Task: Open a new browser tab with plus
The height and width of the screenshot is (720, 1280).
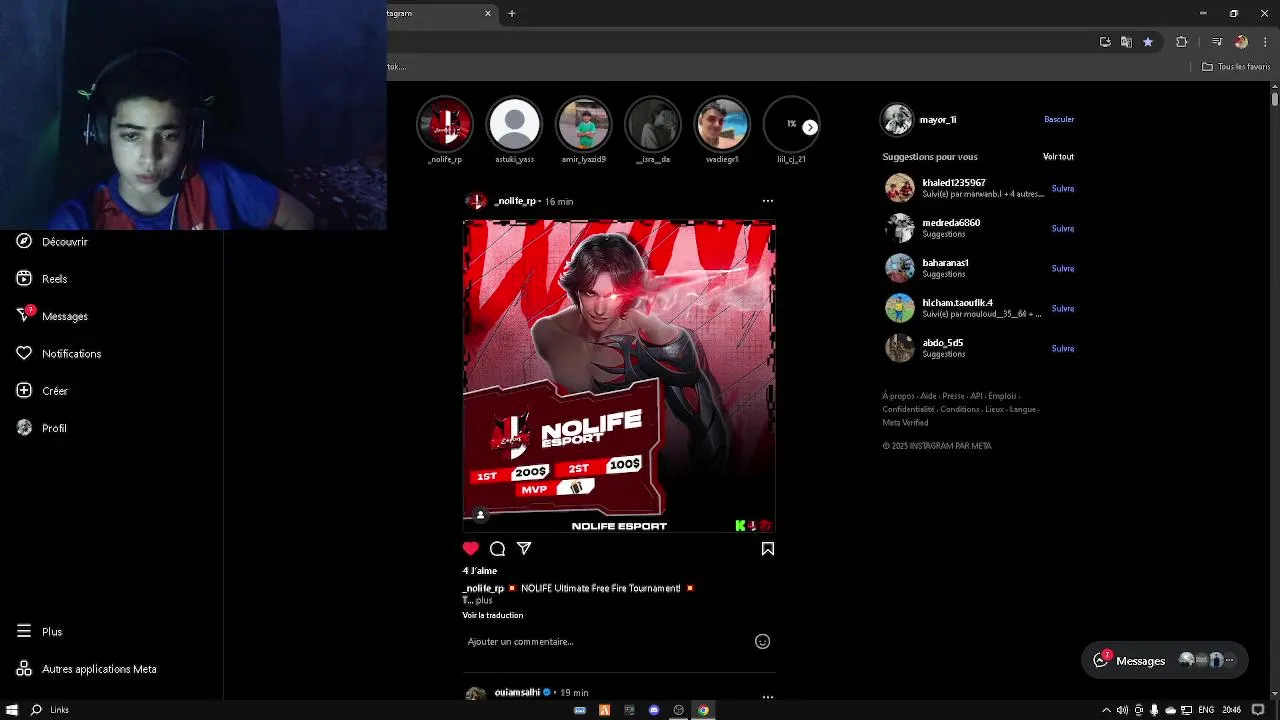Action: click(512, 13)
